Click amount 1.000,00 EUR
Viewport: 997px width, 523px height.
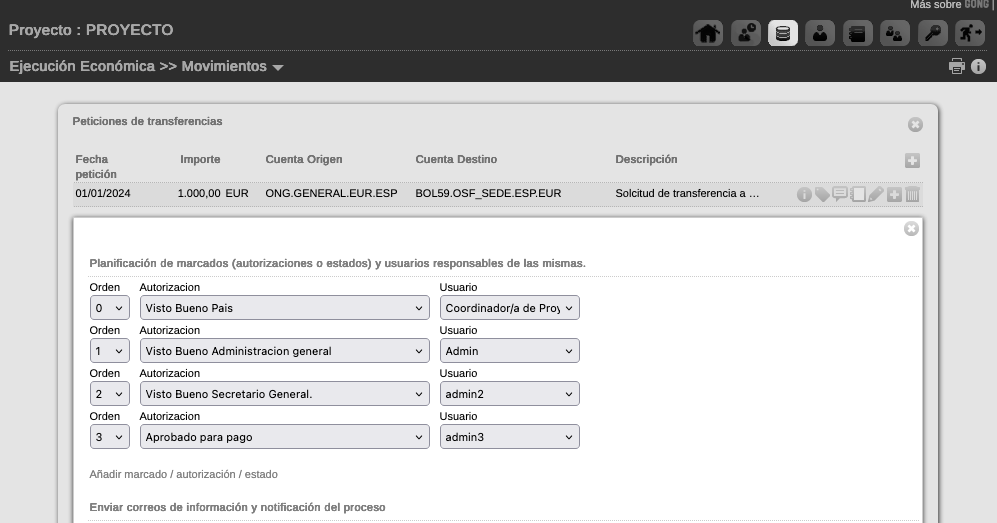click(213, 193)
